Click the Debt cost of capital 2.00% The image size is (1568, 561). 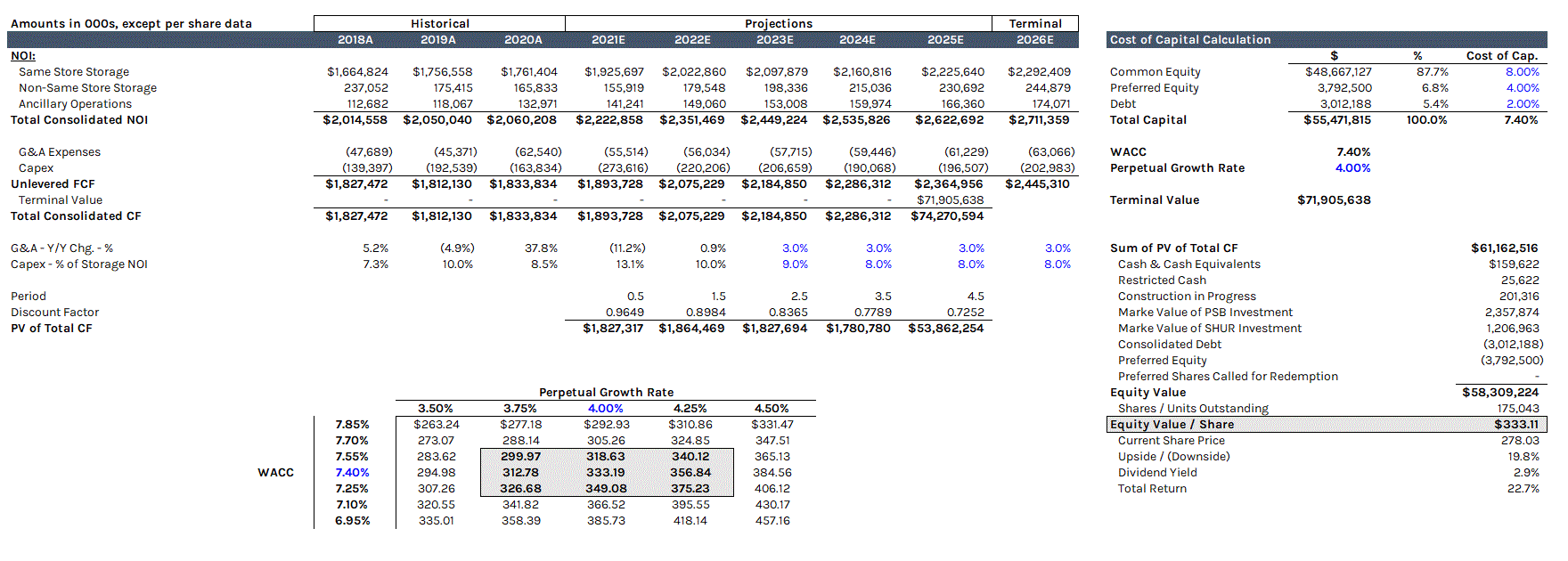click(x=1523, y=104)
